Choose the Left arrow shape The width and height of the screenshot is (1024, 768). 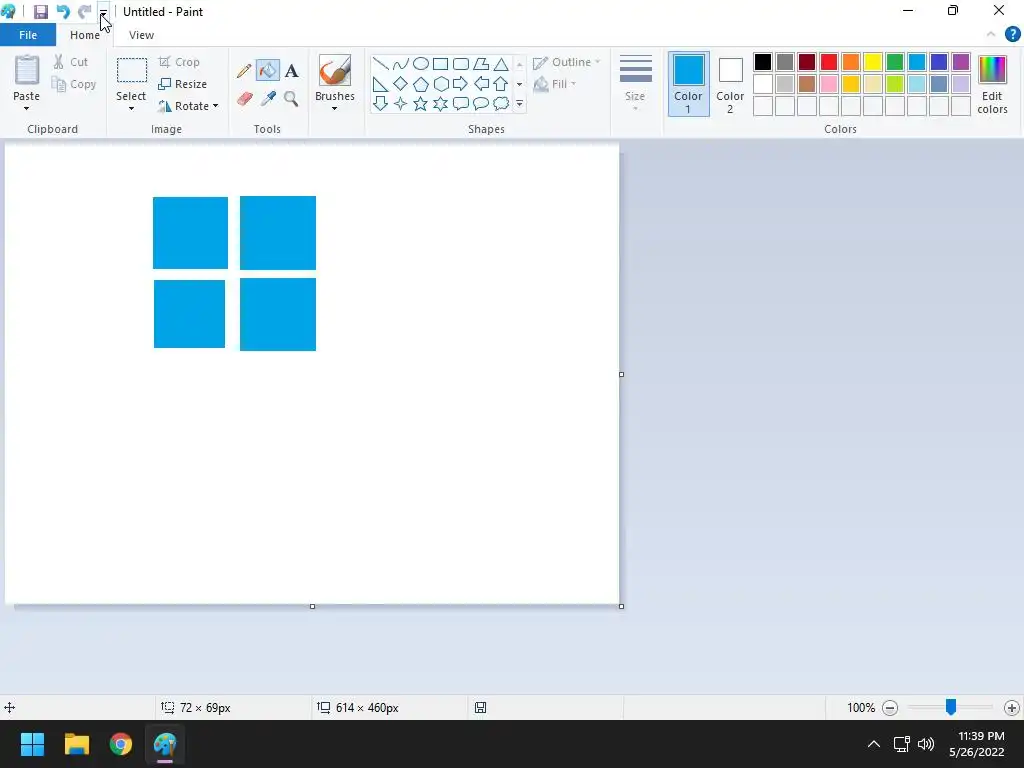(x=481, y=84)
